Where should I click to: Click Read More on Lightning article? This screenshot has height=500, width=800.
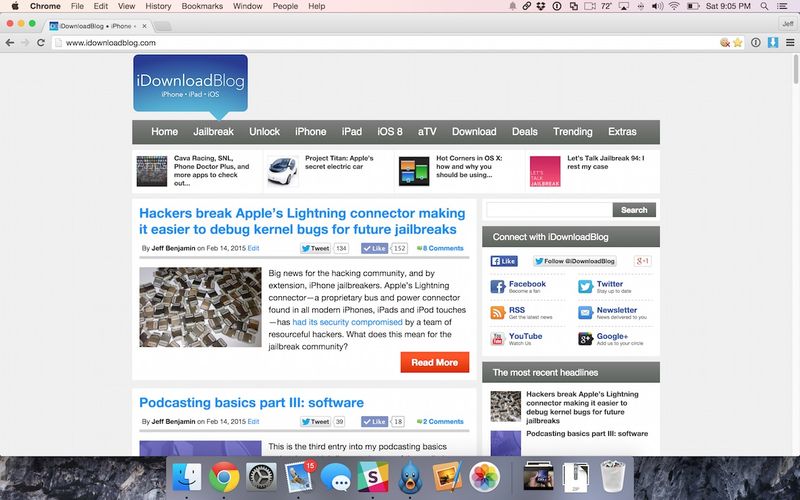(435, 362)
